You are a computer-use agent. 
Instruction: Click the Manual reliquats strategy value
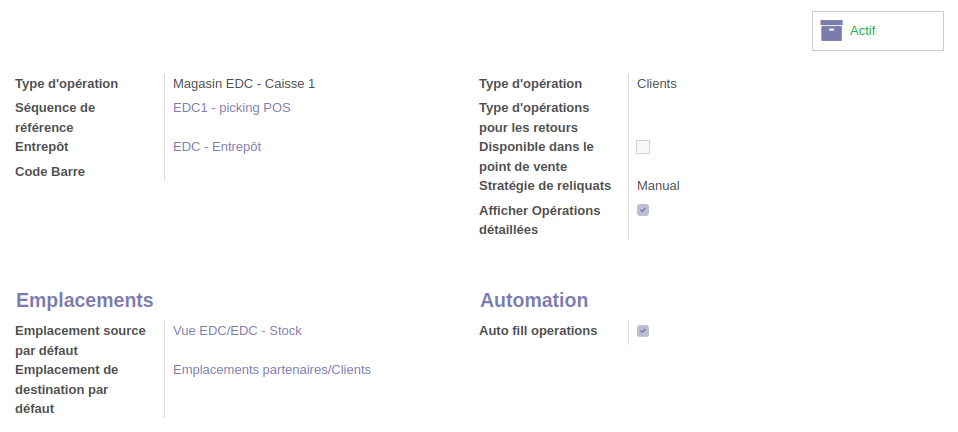[658, 186]
